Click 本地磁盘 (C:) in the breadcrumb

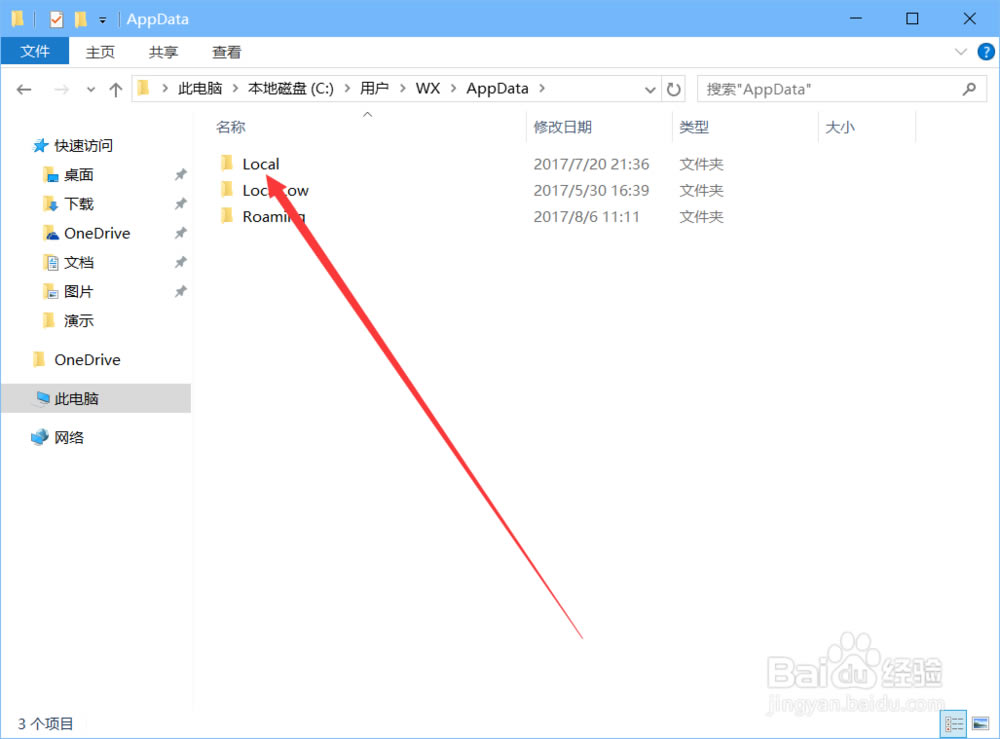pyautogui.click(x=291, y=89)
